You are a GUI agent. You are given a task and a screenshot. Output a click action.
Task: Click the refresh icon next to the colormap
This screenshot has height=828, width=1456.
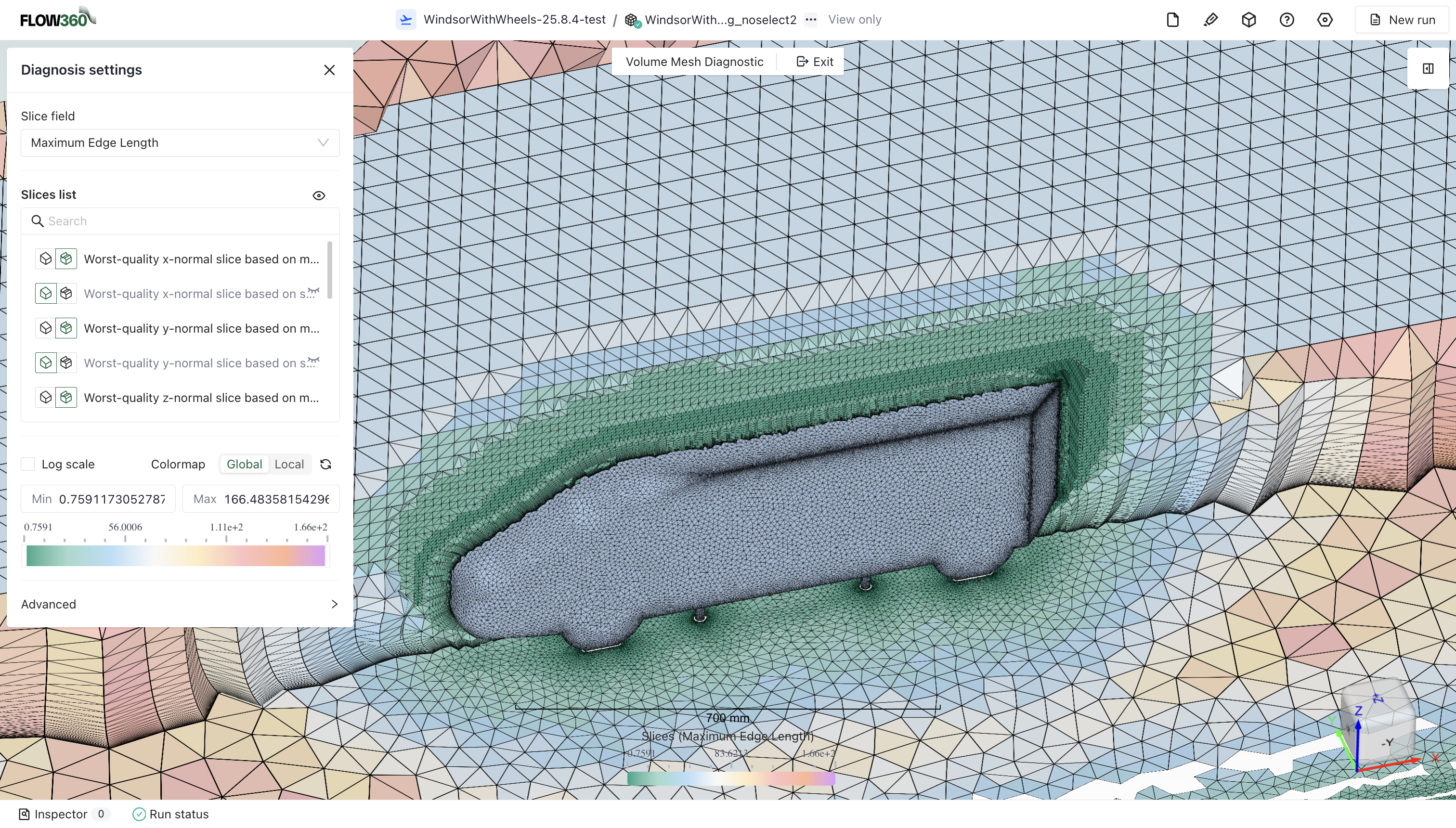coord(325,464)
